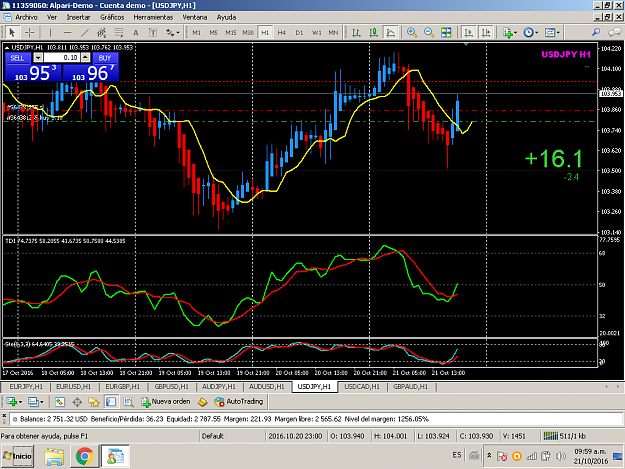Switch to the AUDJPY,H1 chart tab
Screen dimensions: 625x469
(x=218, y=387)
